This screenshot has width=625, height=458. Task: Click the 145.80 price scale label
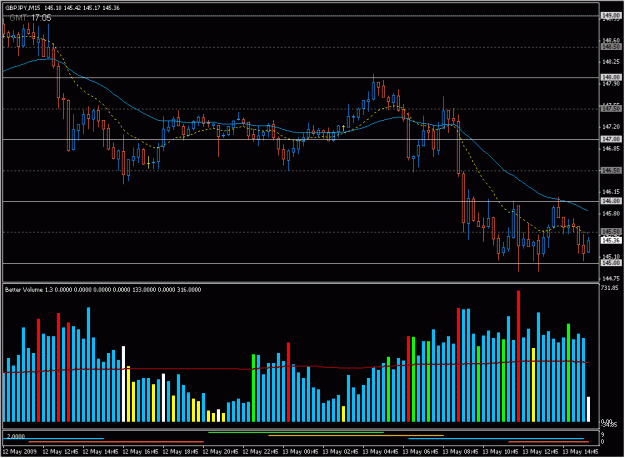click(x=610, y=213)
